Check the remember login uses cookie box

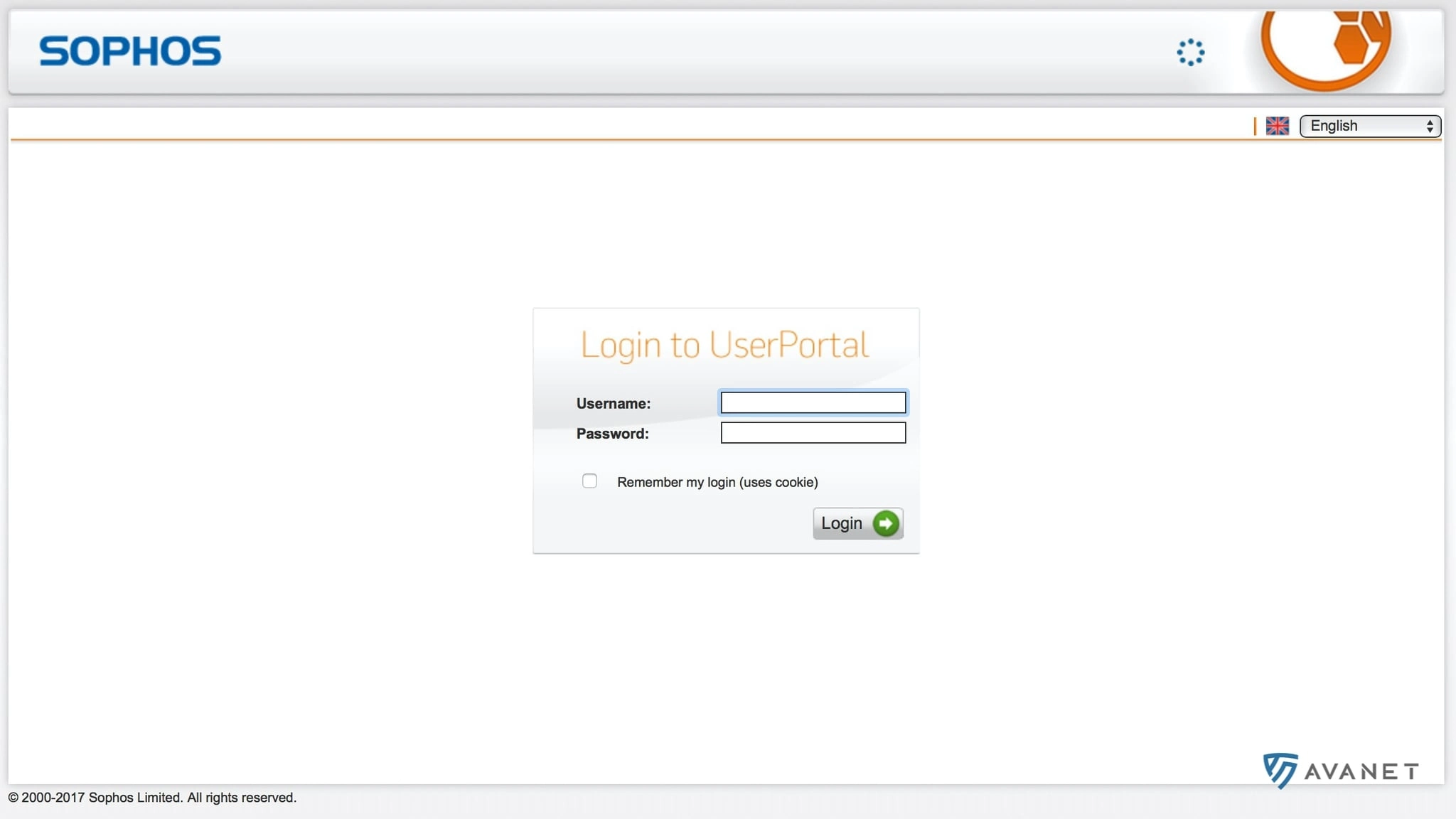pyautogui.click(x=589, y=481)
